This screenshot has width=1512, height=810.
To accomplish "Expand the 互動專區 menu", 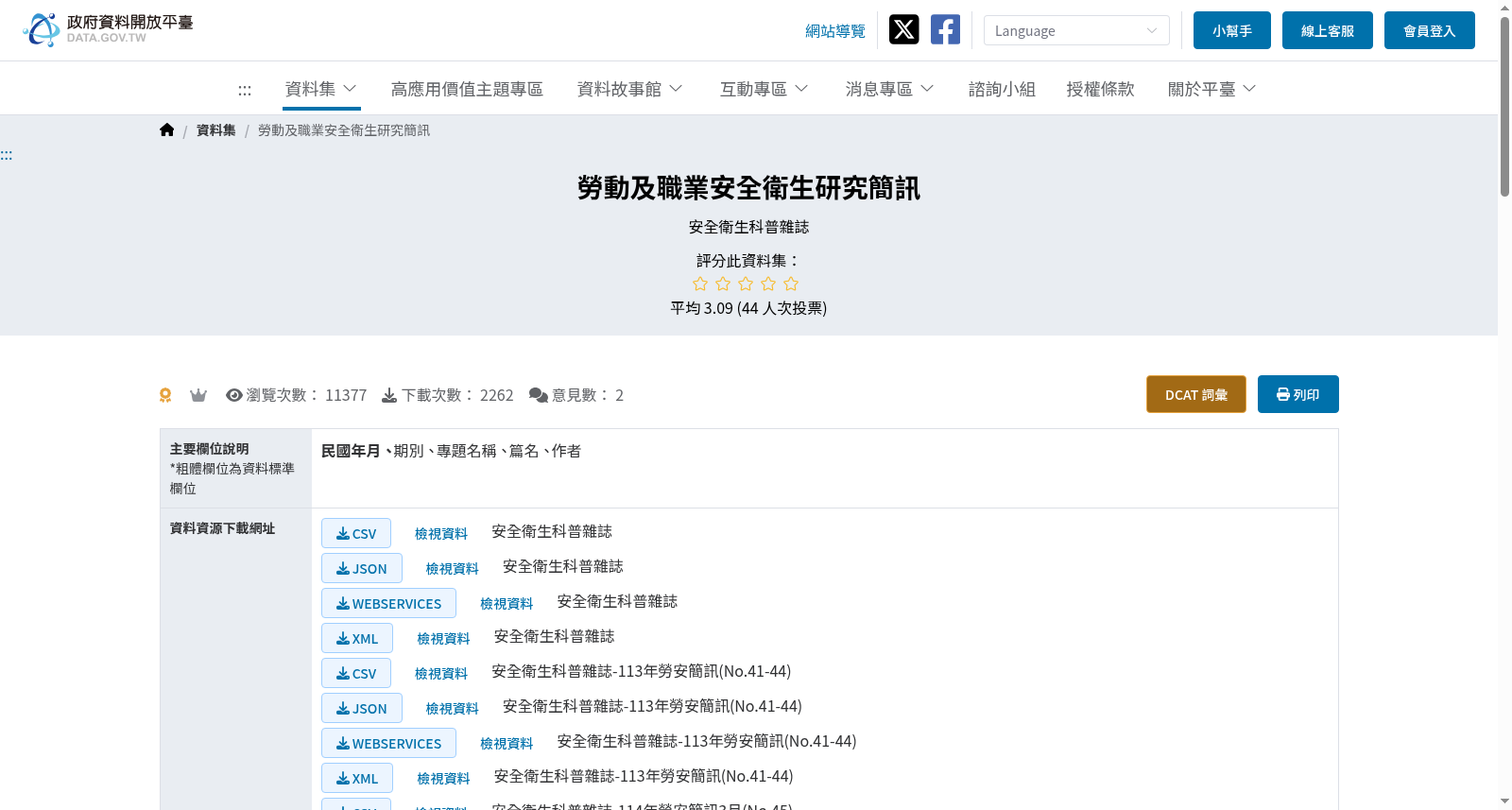I will click(x=765, y=89).
